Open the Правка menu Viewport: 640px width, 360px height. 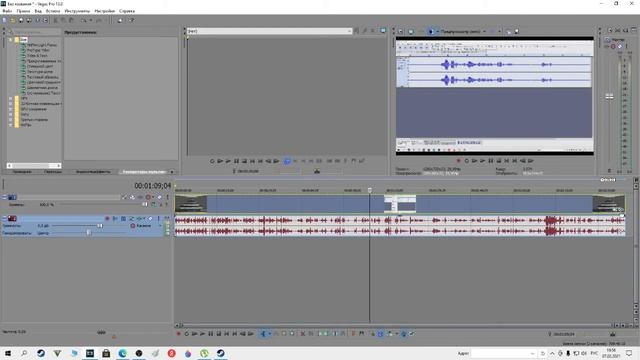pyautogui.click(x=23, y=11)
